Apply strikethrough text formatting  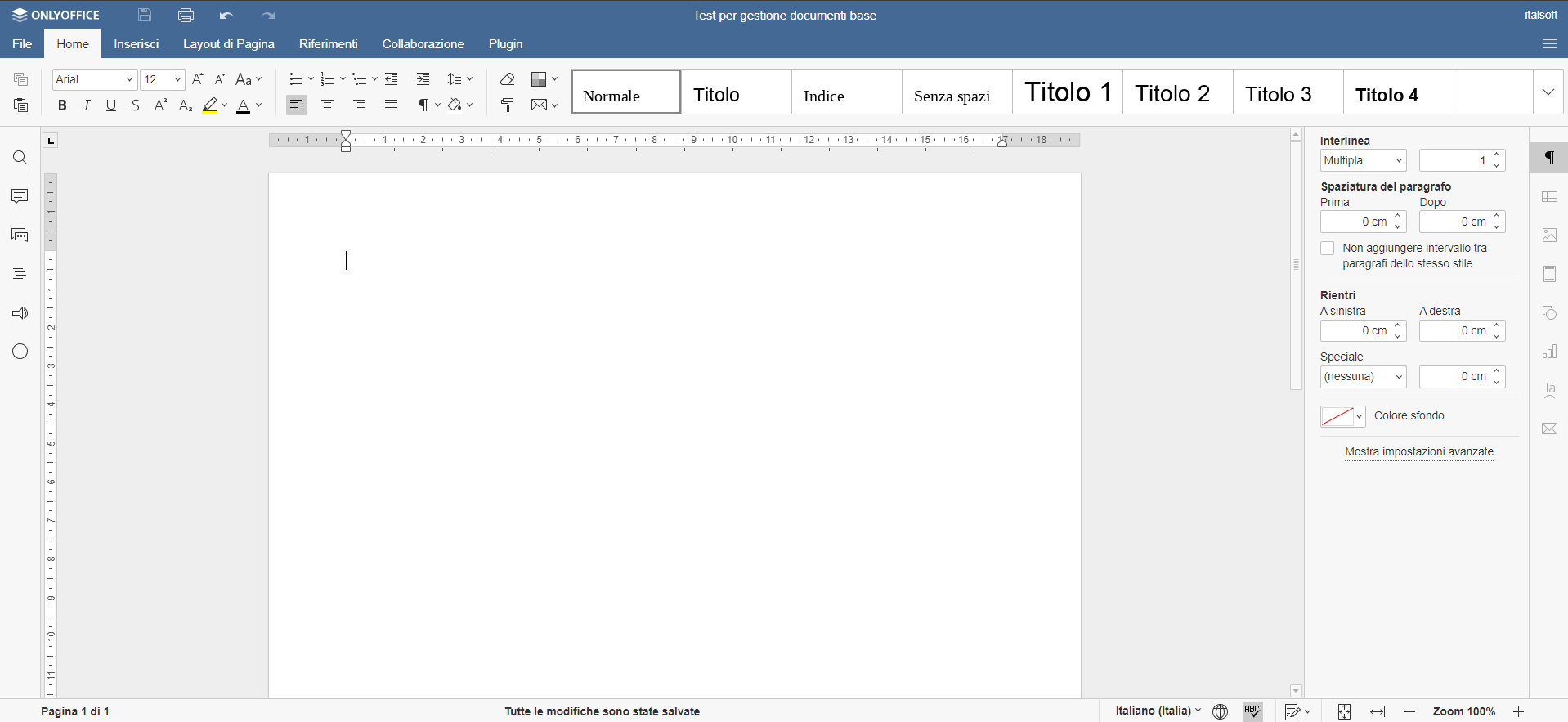(x=136, y=105)
